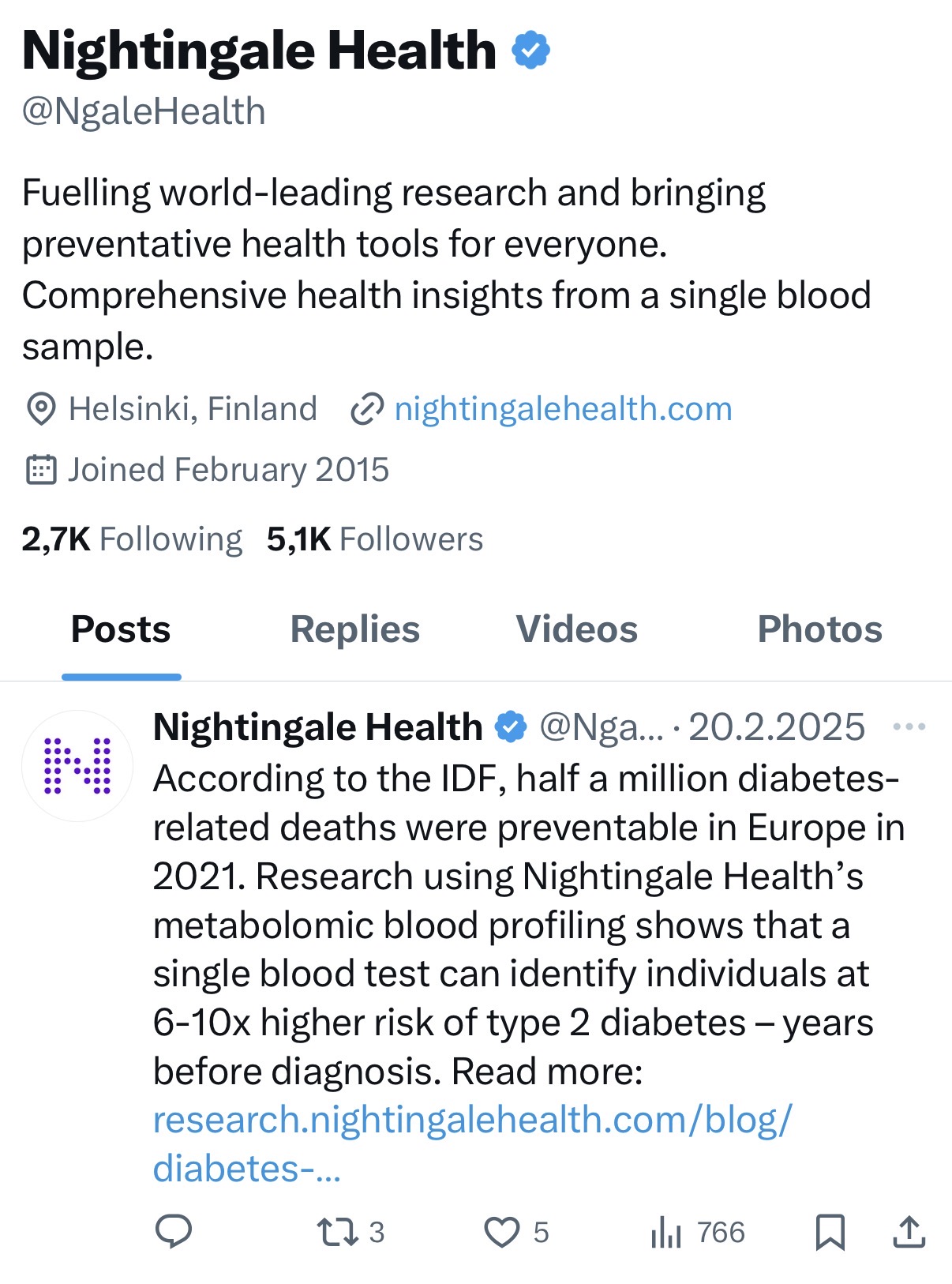The height and width of the screenshot is (1284, 952).
Task: Open the three-dot post options menu
Action: [x=909, y=726]
